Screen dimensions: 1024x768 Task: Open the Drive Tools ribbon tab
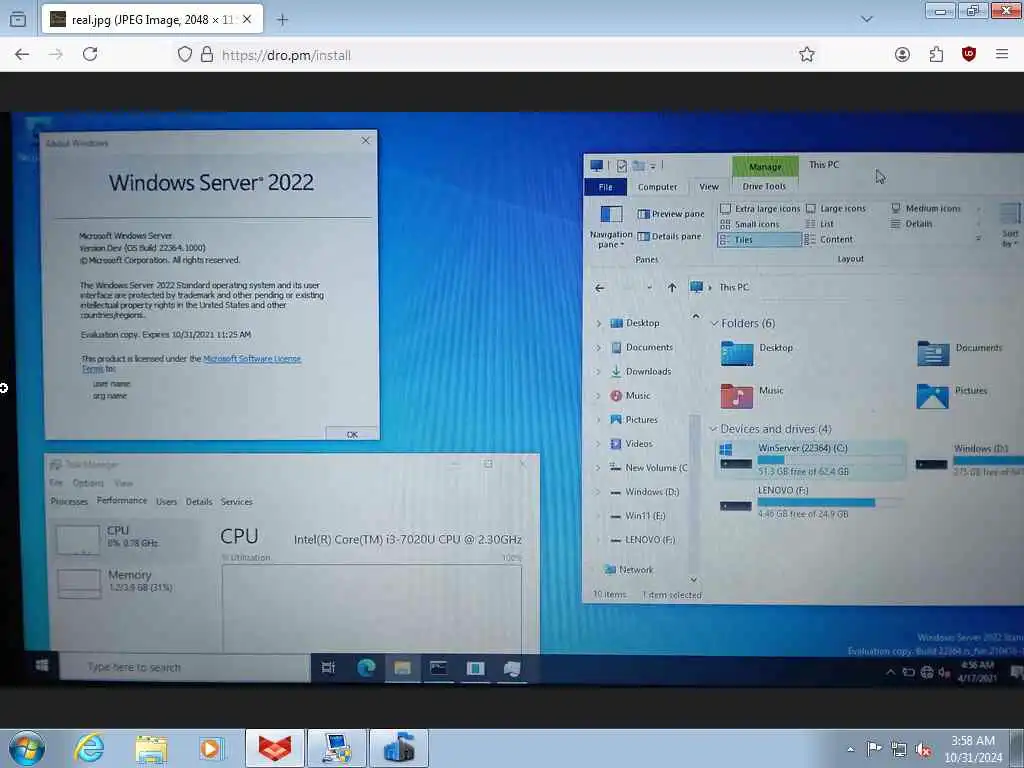point(764,186)
